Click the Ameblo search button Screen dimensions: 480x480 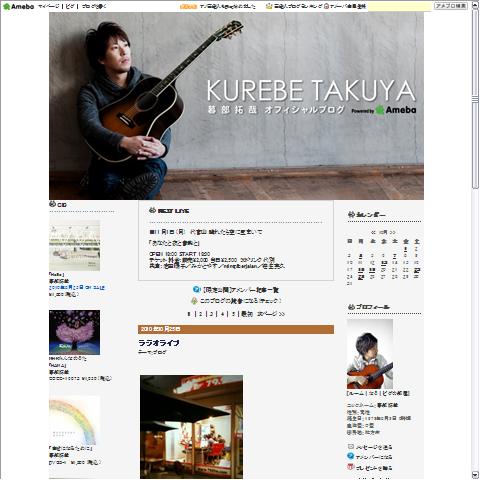pyautogui.click(x=451, y=6)
